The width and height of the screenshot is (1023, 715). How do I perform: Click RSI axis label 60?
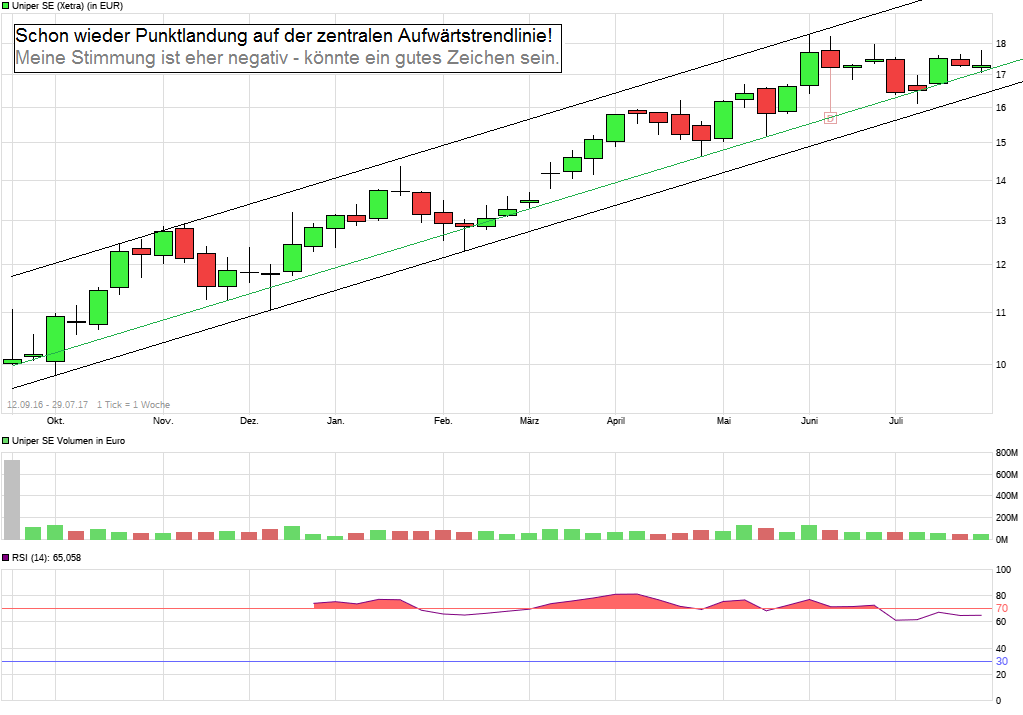tap(1001, 622)
